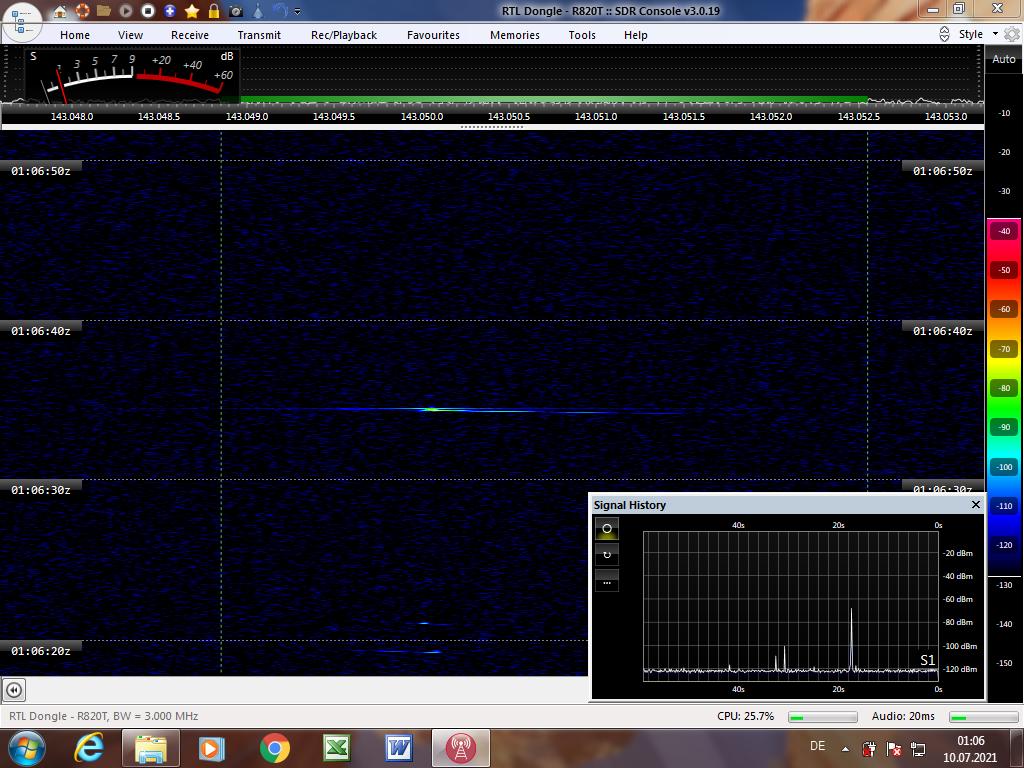This screenshot has height=768, width=1024.
Task: Click the blue cone icon in toolbar
Action: [x=258, y=11]
